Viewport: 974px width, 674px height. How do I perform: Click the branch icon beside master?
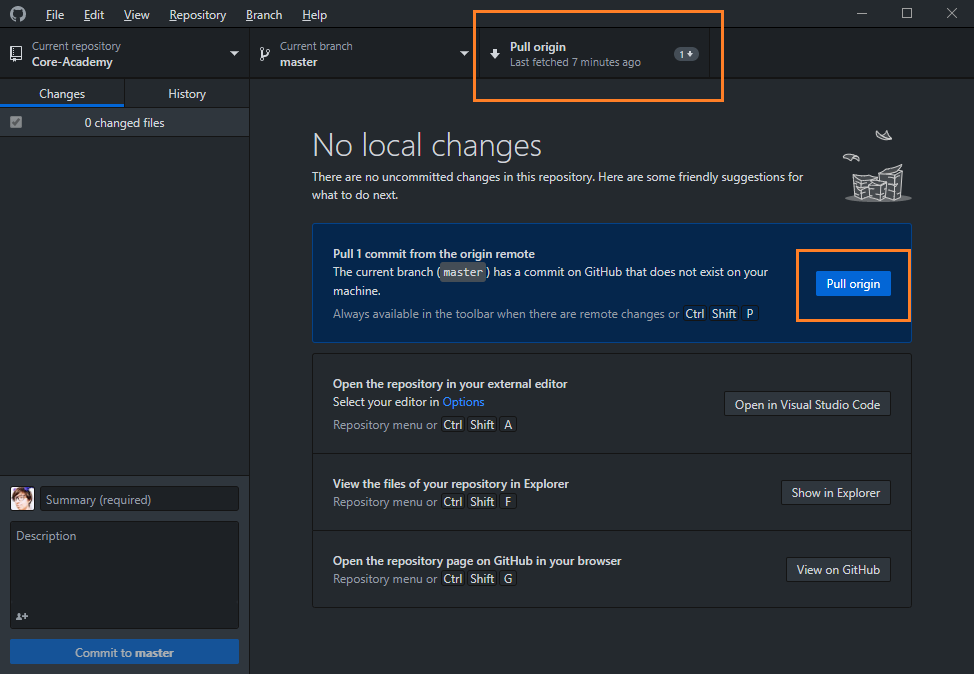[x=265, y=54]
